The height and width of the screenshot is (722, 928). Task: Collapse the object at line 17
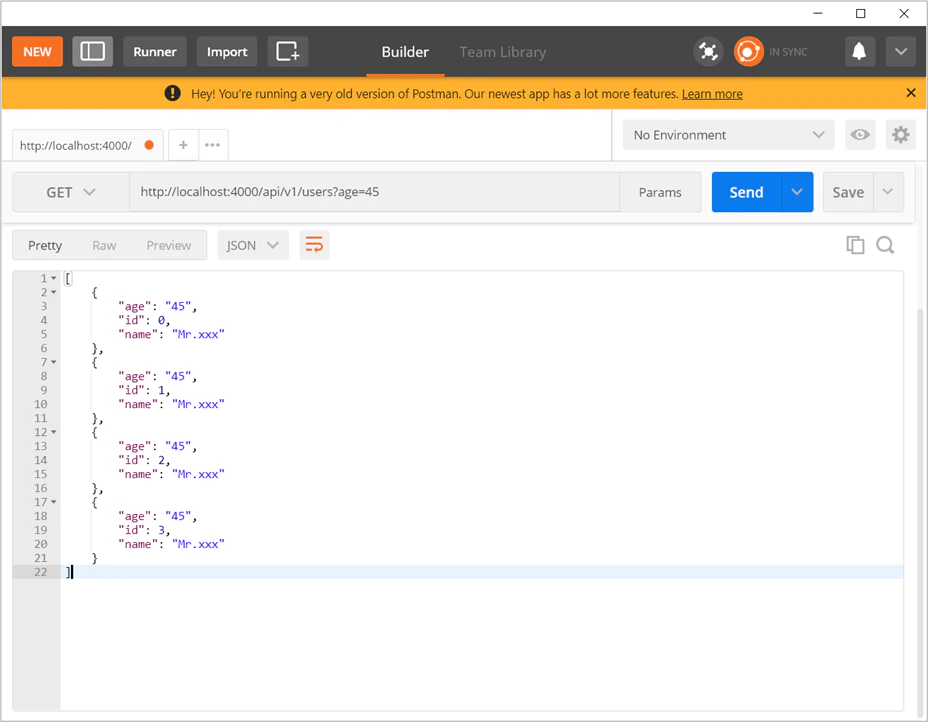click(53, 502)
